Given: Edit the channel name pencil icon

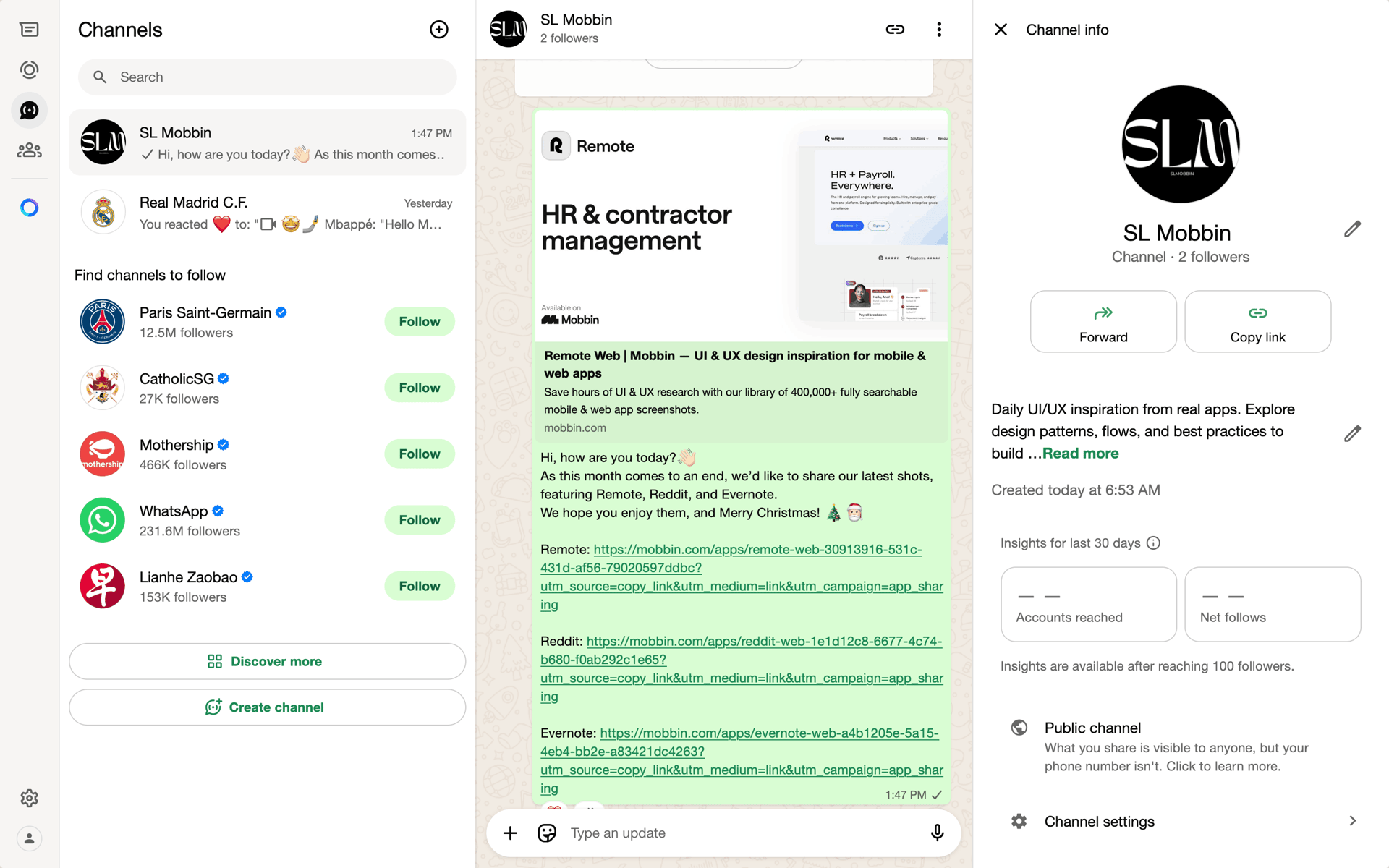Looking at the screenshot, I should [x=1352, y=229].
